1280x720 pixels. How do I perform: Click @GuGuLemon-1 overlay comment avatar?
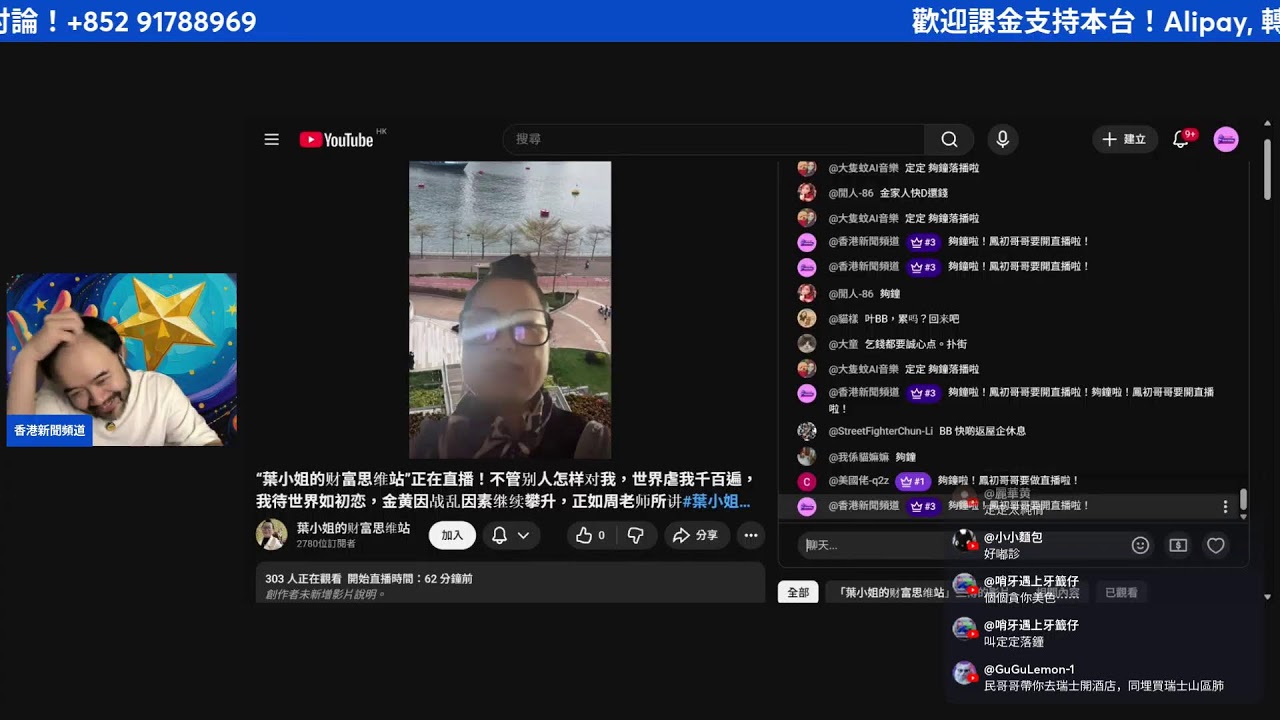[x=964, y=673]
